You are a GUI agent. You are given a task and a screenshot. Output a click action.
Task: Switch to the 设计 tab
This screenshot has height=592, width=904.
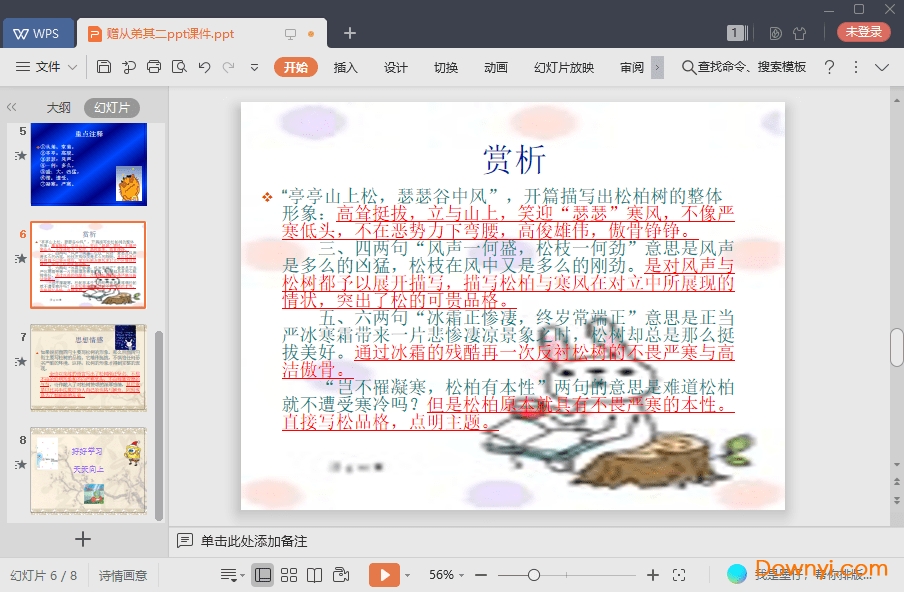(x=396, y=67)
